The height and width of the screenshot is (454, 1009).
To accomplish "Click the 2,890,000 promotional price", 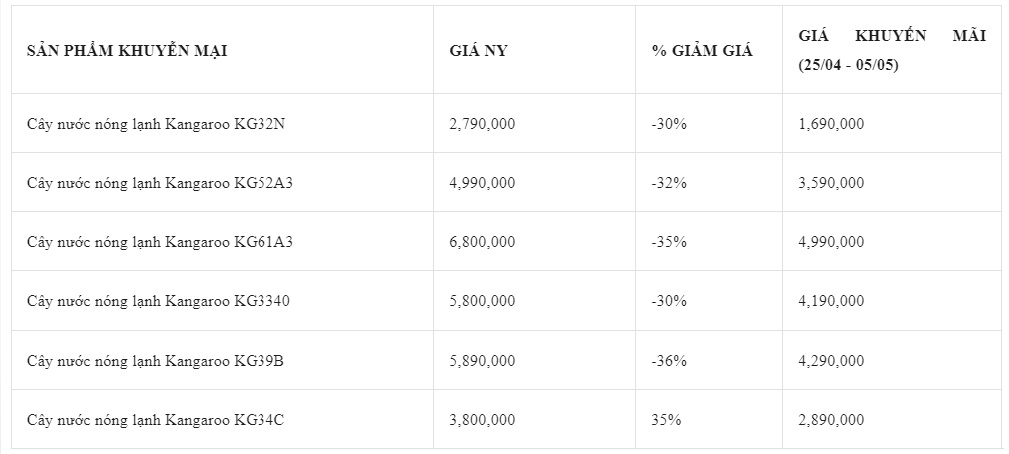I will (x=831, y=419).
